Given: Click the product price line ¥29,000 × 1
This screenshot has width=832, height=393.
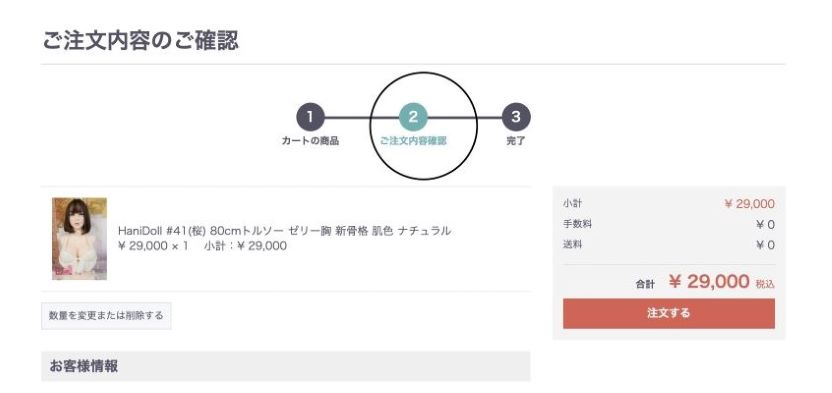Looking at the screenshot, I should pyautogui.click(x=153, y=246).
